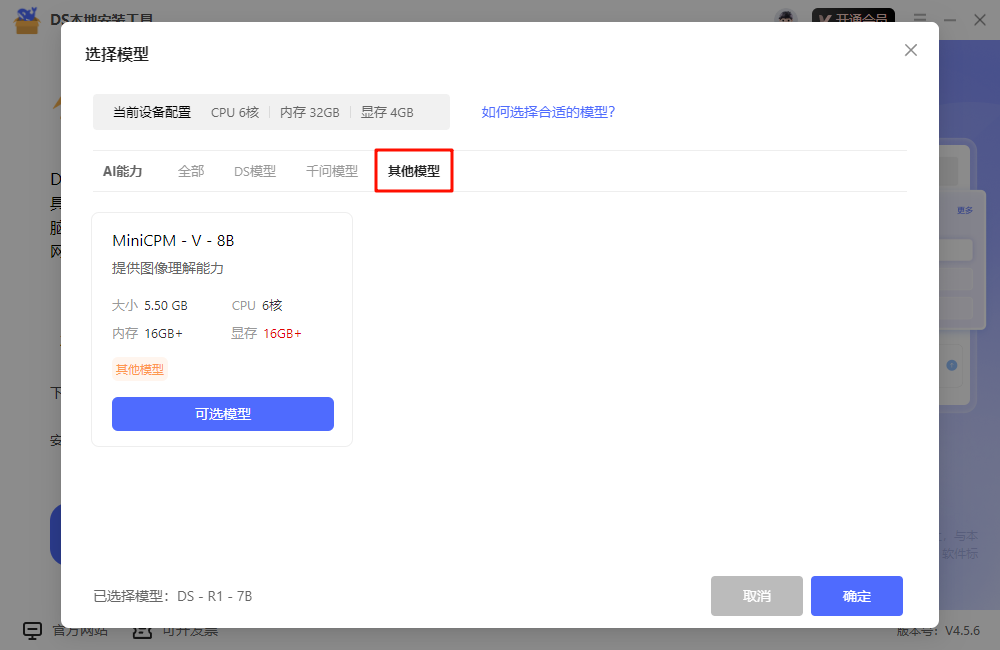Close the 选择模型 dialog with X
The image size is (1000, 650).
pyautogui.click(x=910, y=50)
